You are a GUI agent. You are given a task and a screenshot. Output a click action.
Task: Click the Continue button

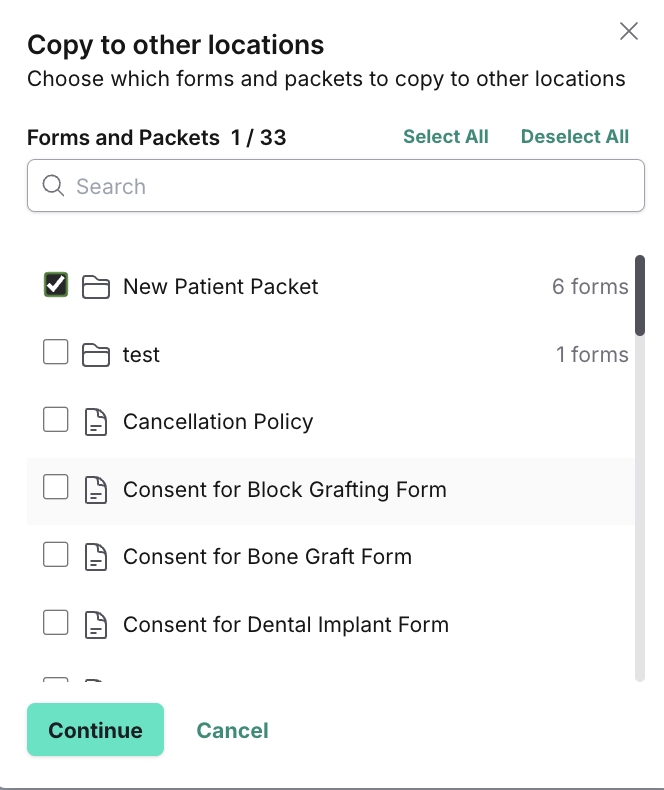pyautogui.click(x=95, y=730)
